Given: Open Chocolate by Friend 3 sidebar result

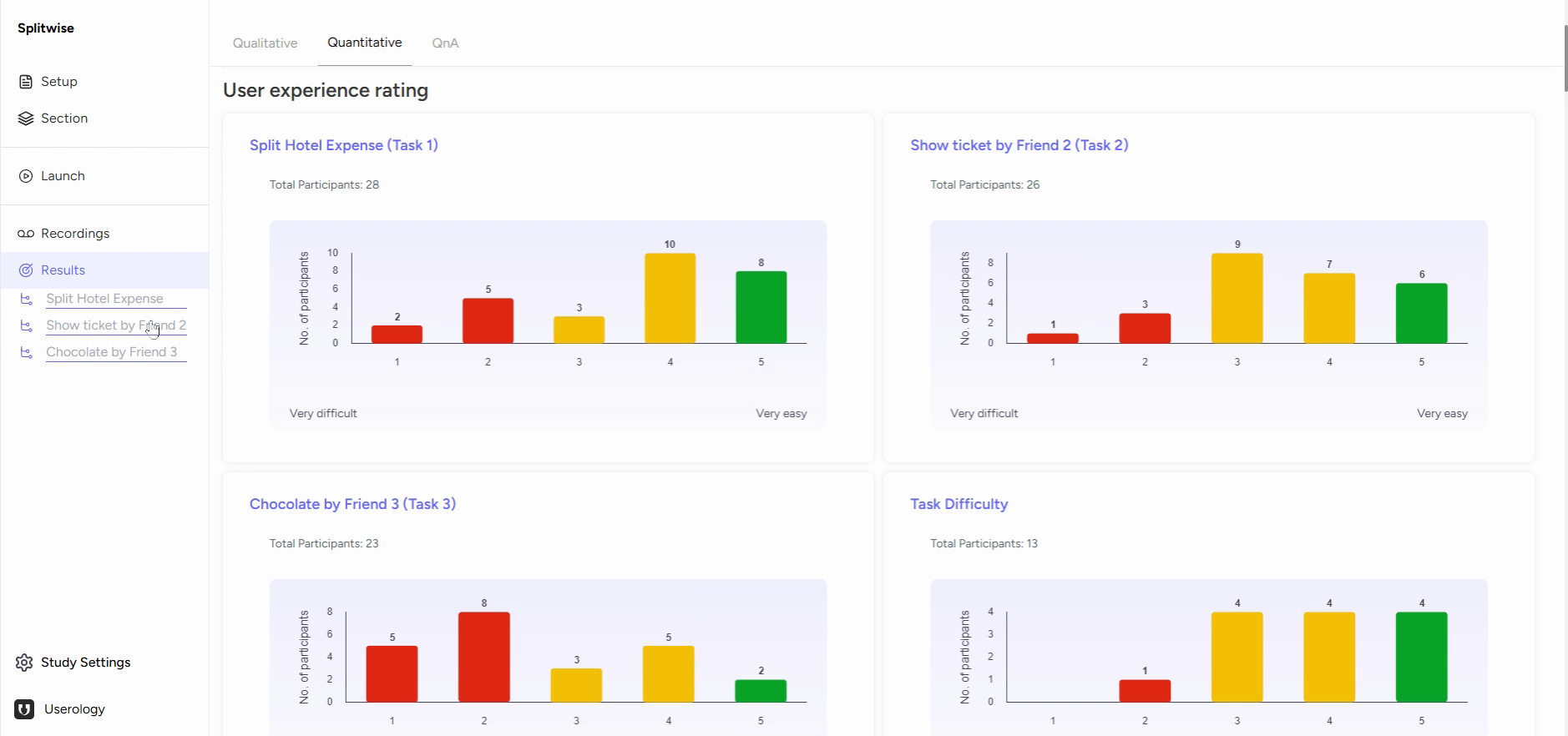Looking at the screenshot, I should point(112,352).
